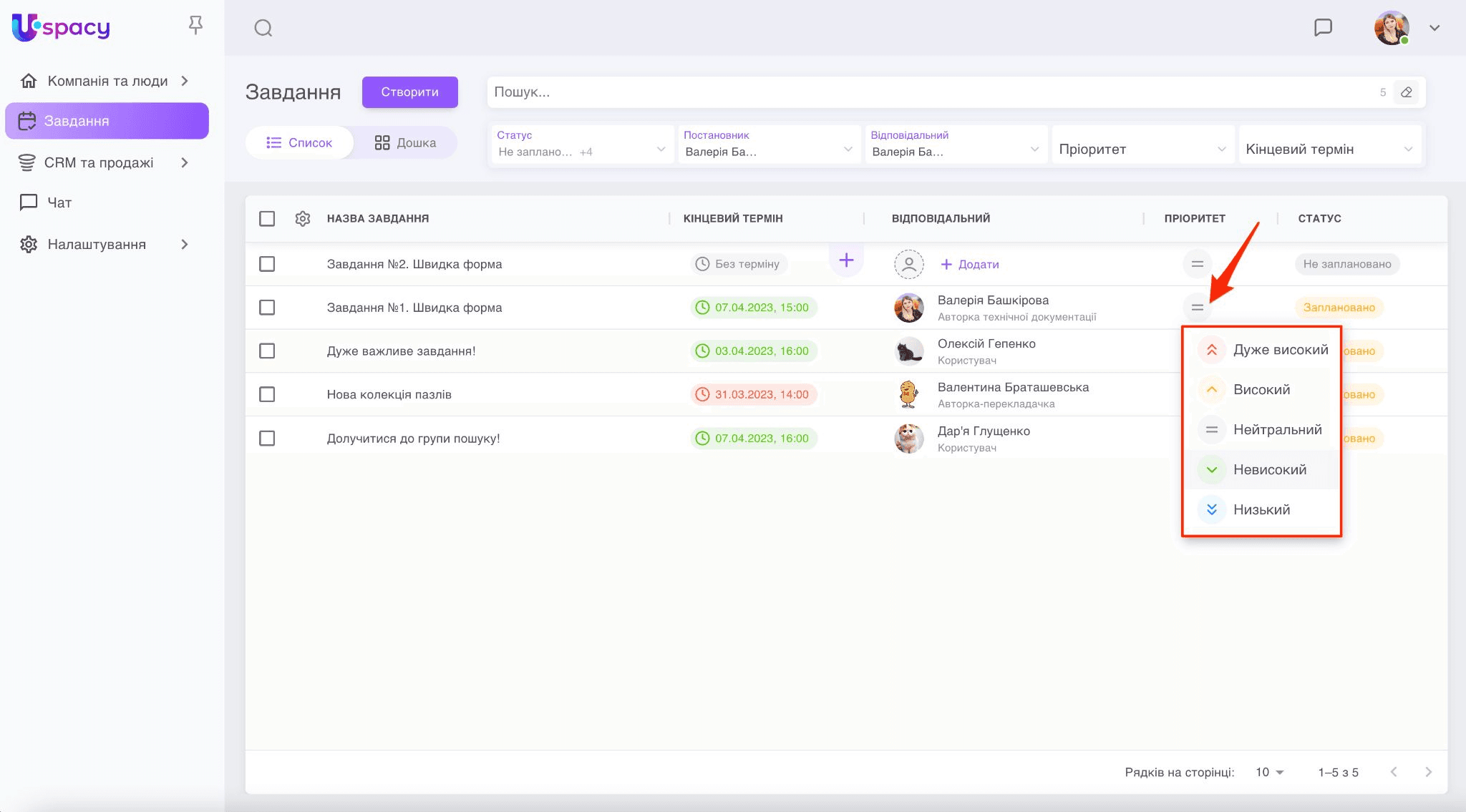Select the checkbox for Нова колекція пазлів
The height and width of the screenshot is (812, 1466).
click(x=267, y=394)
